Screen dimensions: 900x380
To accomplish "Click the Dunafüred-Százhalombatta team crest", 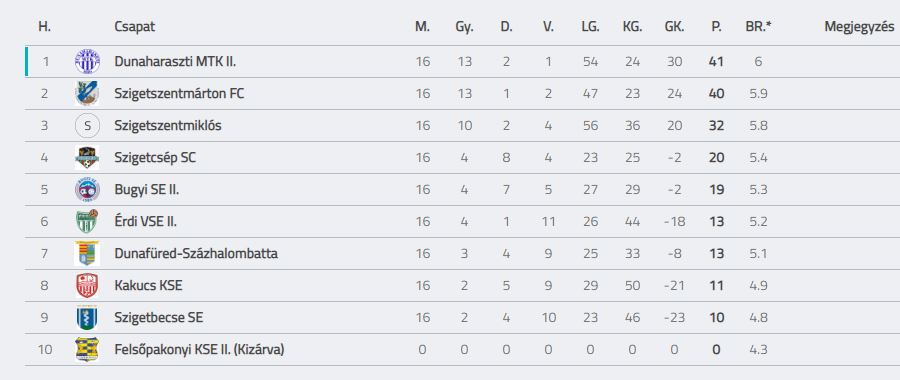I will [x=87, y=254].
